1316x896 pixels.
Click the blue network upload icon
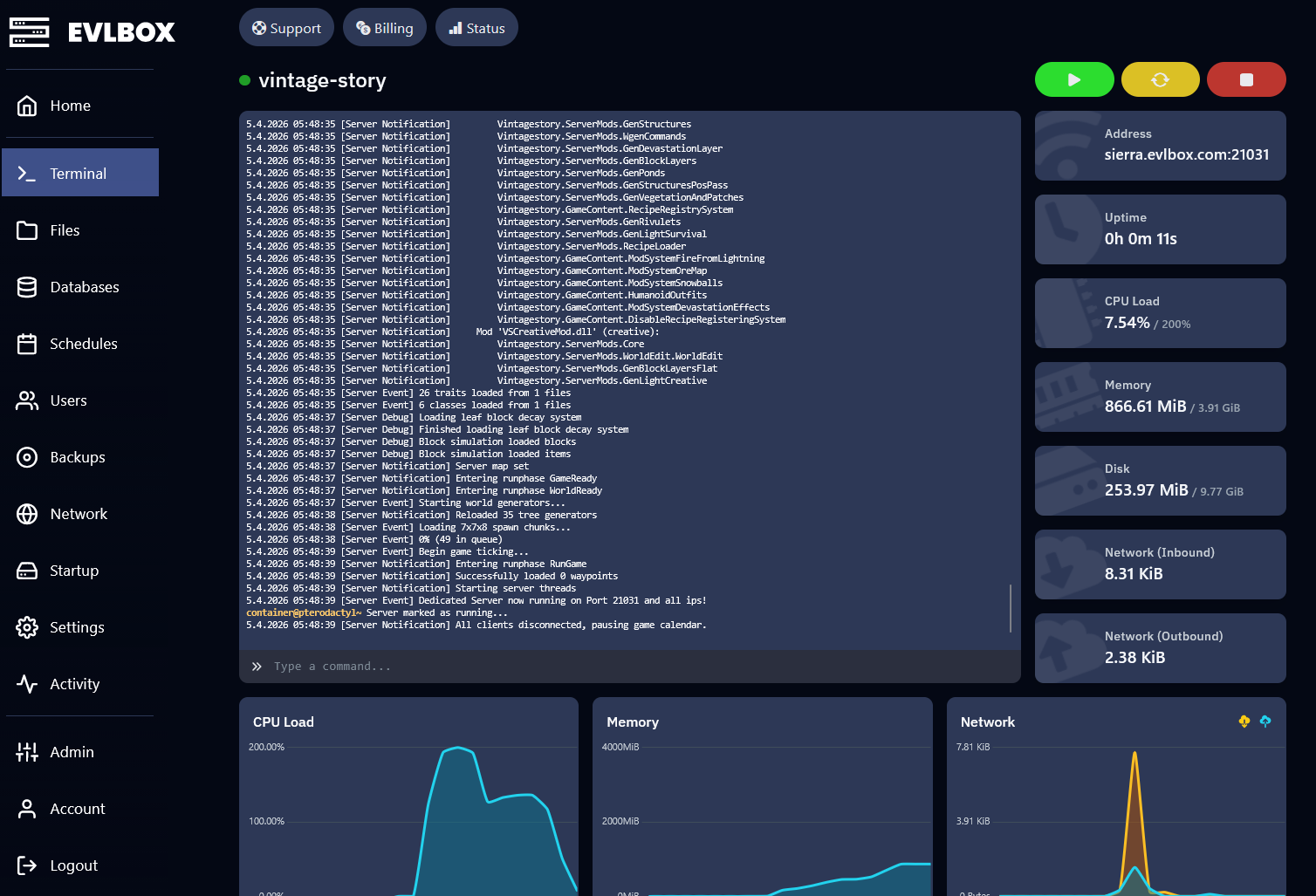tap(1265, 721)
